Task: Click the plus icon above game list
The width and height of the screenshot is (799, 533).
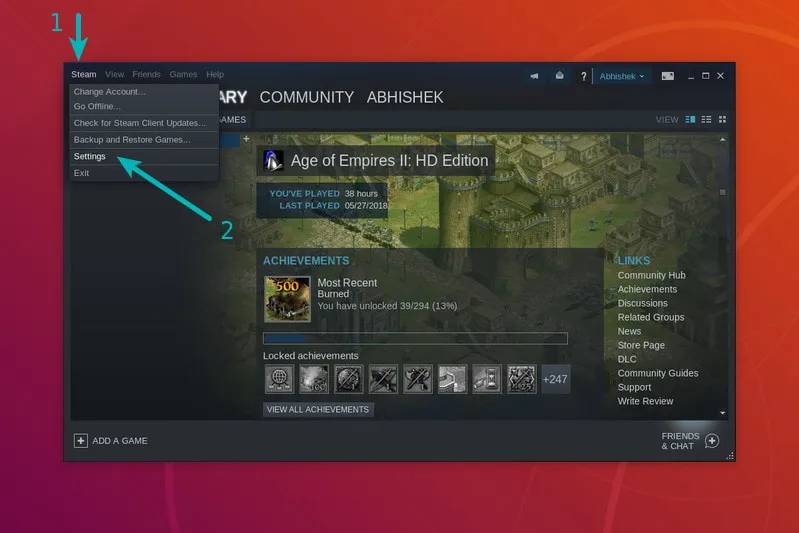Action: [x=246, y=139]
